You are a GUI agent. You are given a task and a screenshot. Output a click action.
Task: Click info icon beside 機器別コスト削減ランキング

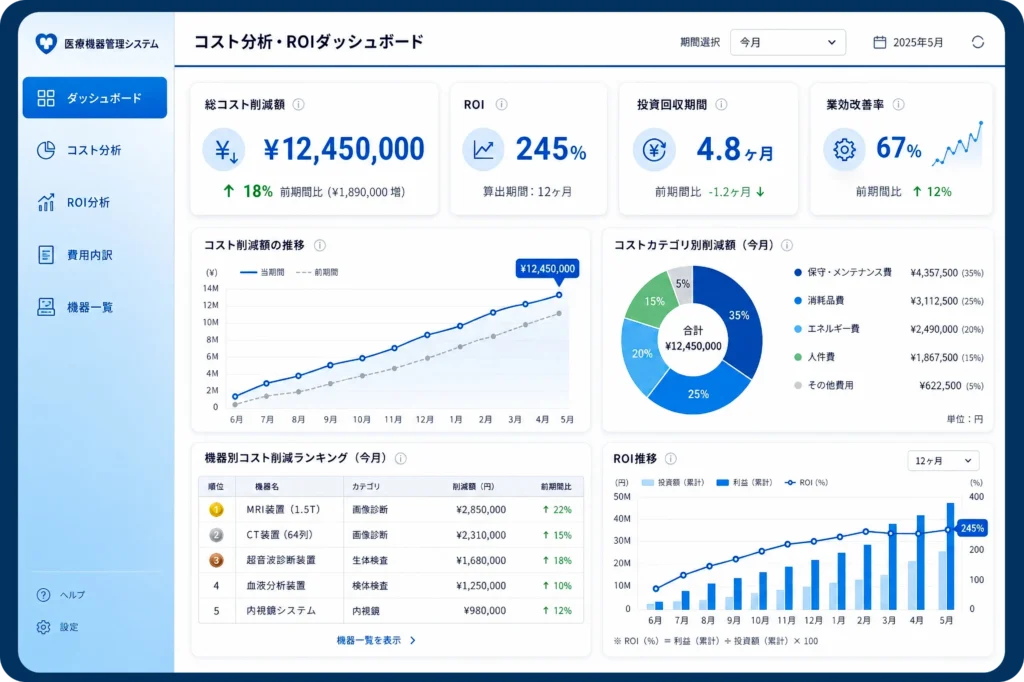[401, 459]
